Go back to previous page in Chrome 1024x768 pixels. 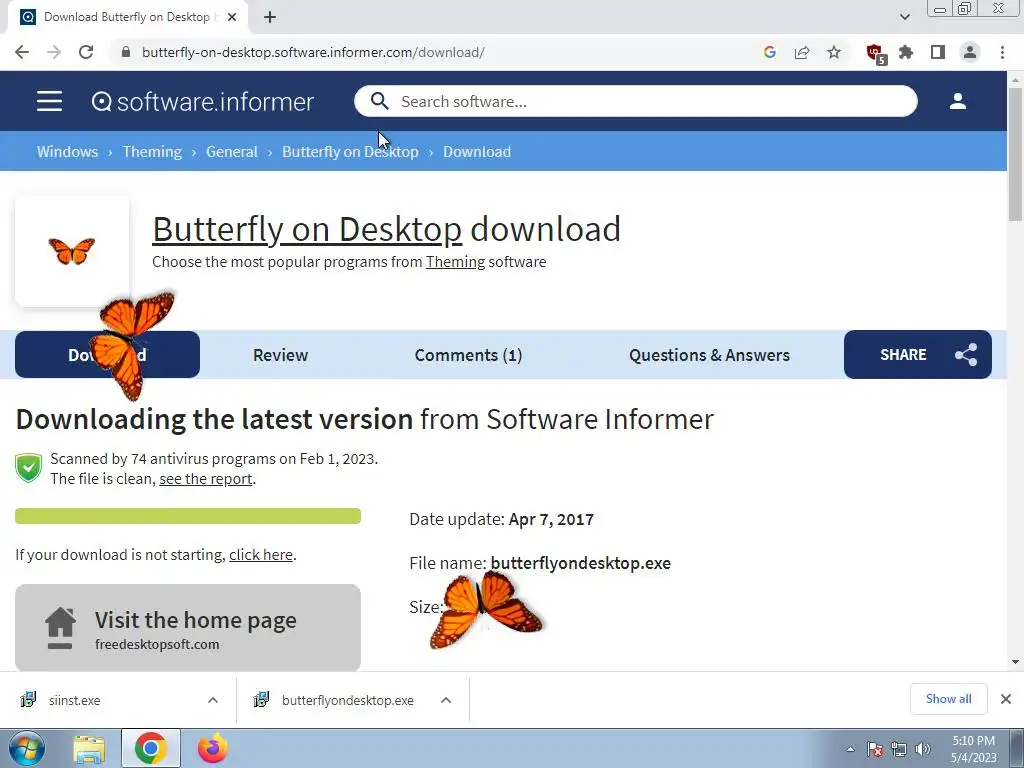pyautogui.click(x=22, y=52)
